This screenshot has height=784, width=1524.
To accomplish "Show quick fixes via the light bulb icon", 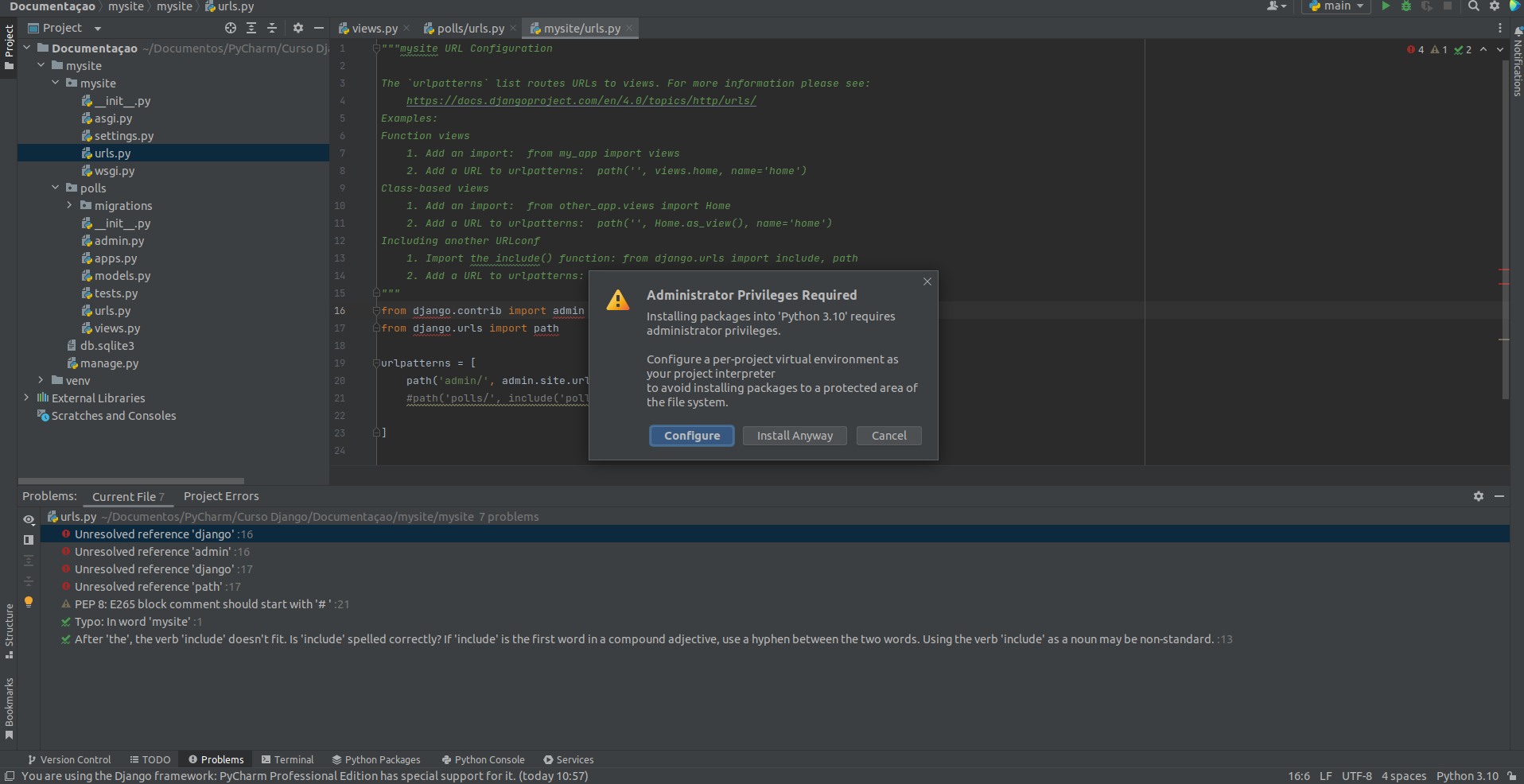I will coord(29,602).
